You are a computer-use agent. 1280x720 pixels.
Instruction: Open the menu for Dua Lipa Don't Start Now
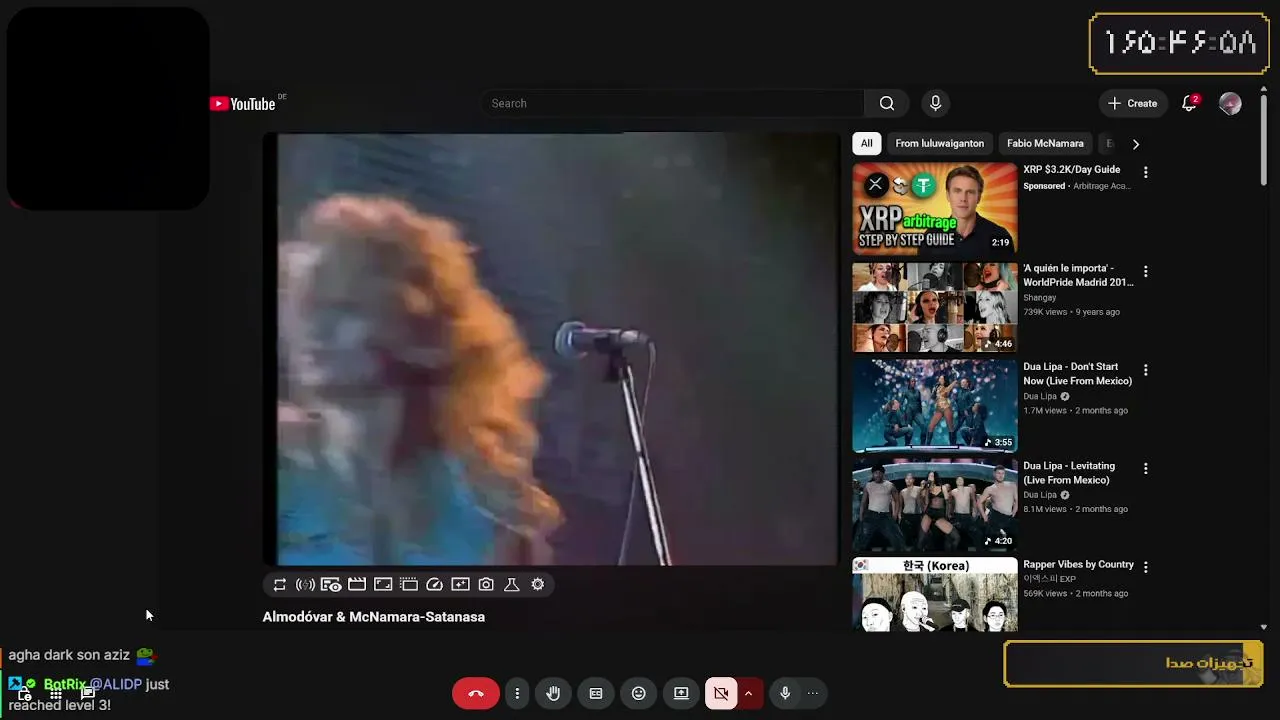point(1146,370)
